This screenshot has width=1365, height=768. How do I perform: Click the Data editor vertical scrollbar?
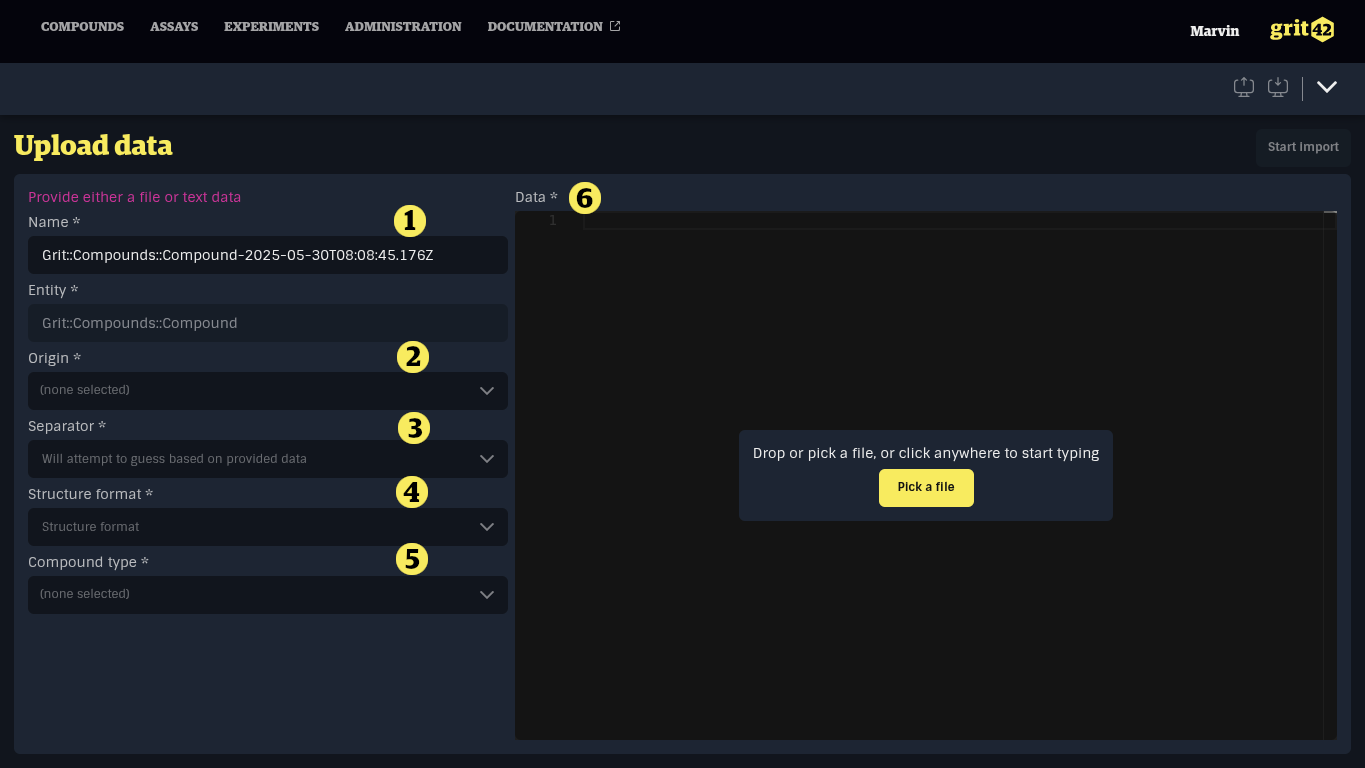(1330, 476)
